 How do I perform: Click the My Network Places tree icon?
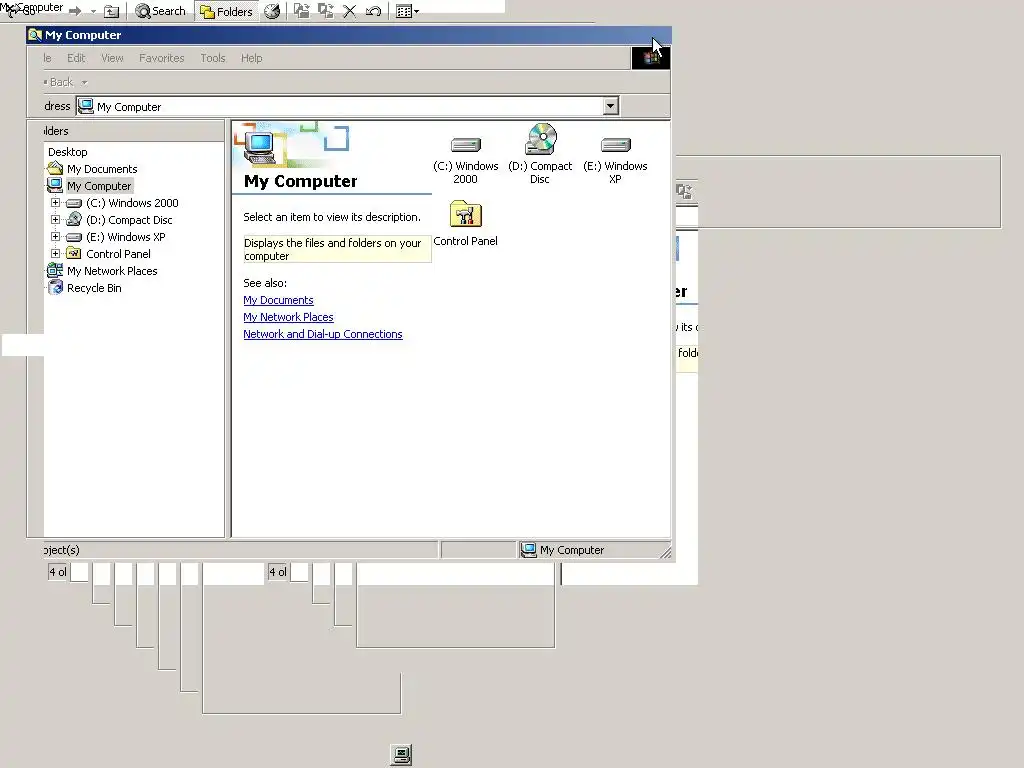coord(55,270)
